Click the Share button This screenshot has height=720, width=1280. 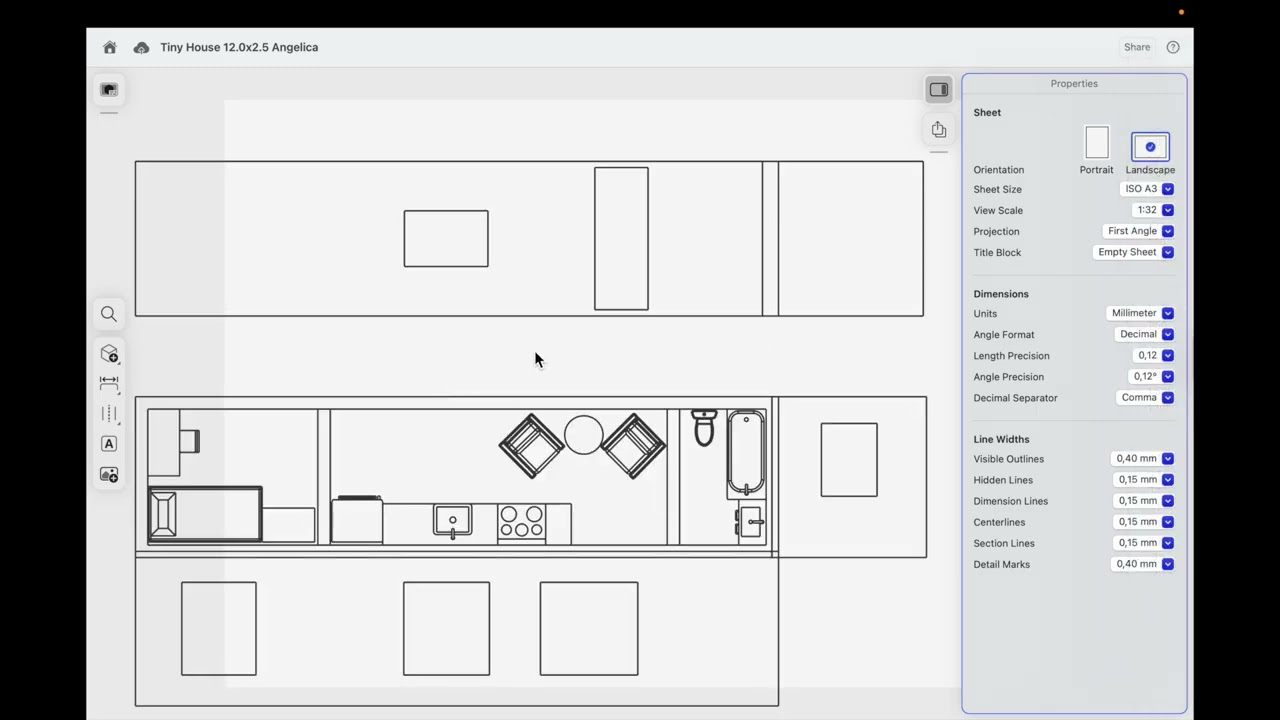click(x=1137, y=47)
